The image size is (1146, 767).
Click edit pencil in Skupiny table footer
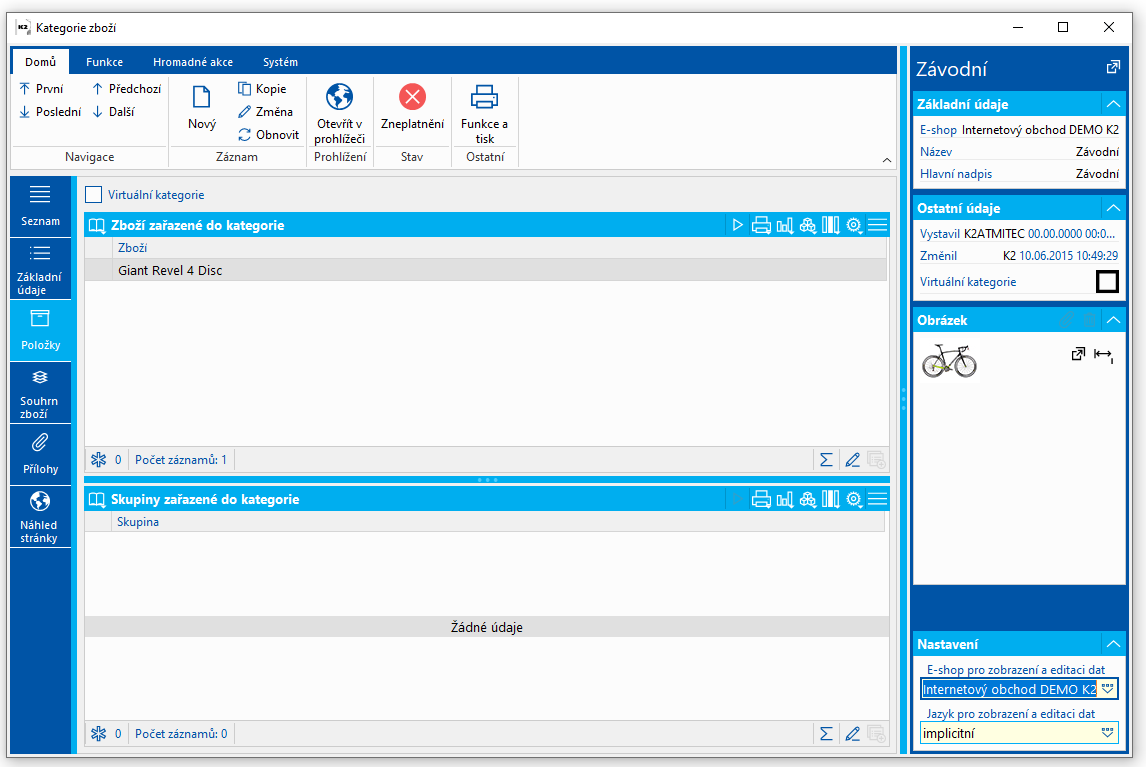(852, 734)
